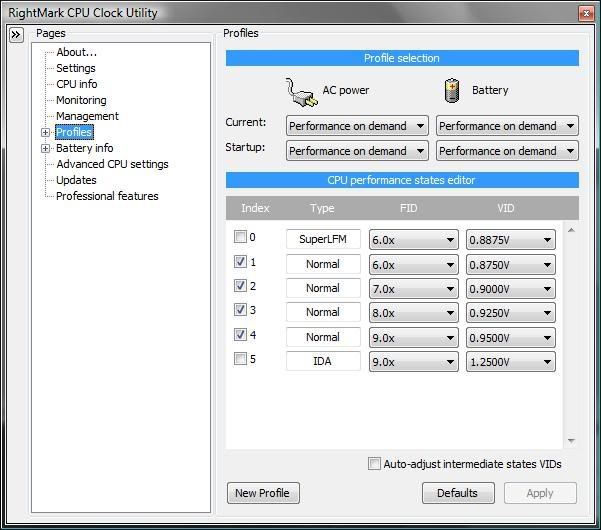Click the states list scroll-down arrow

click(571, 441)
